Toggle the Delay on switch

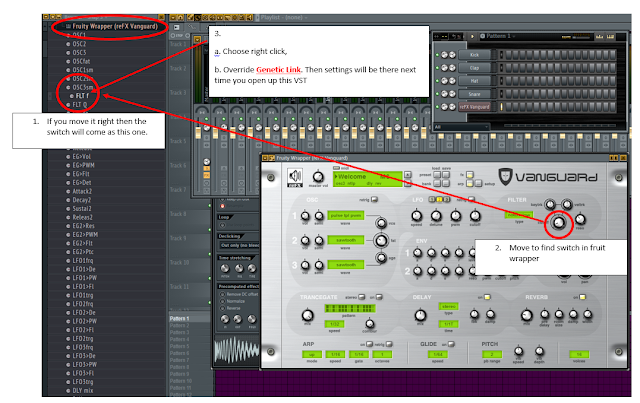(487, 297)
